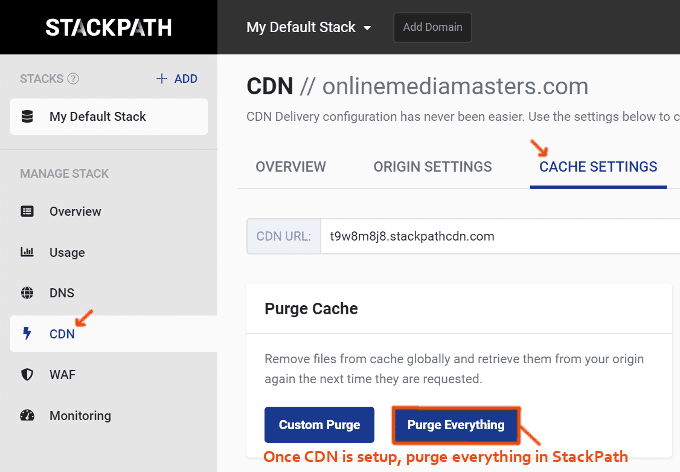This screenshot has width=680, height=472.
Task: Click the Usage bar chart icon
Action: (x=27, y=252)
